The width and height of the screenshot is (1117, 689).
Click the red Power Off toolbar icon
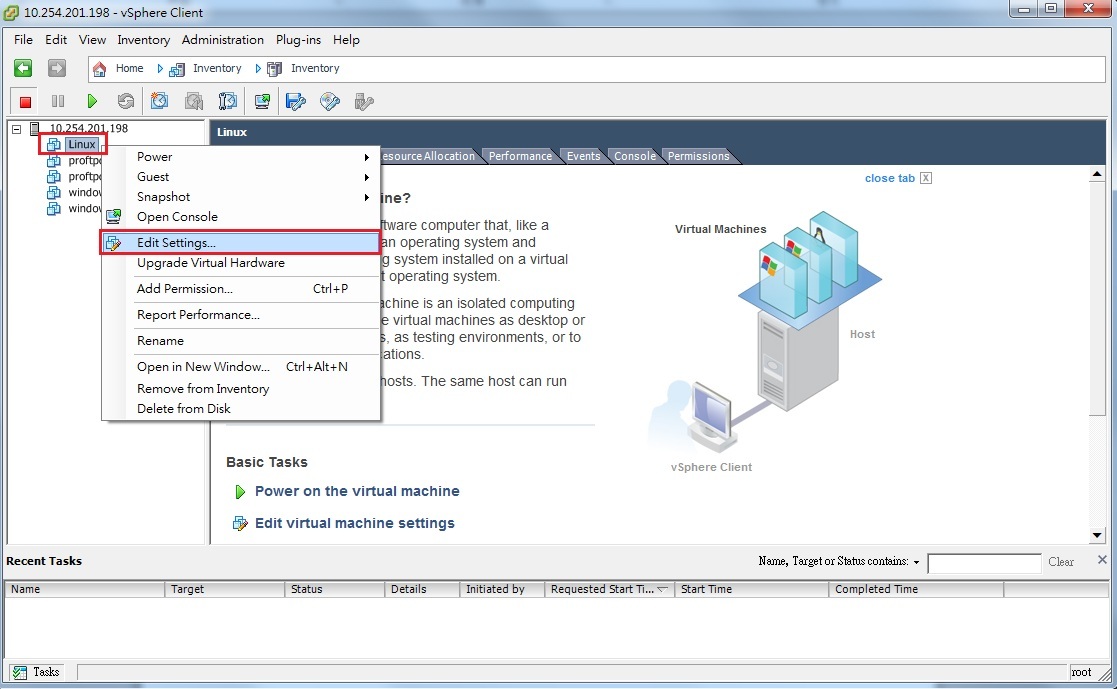click(25, 101)
